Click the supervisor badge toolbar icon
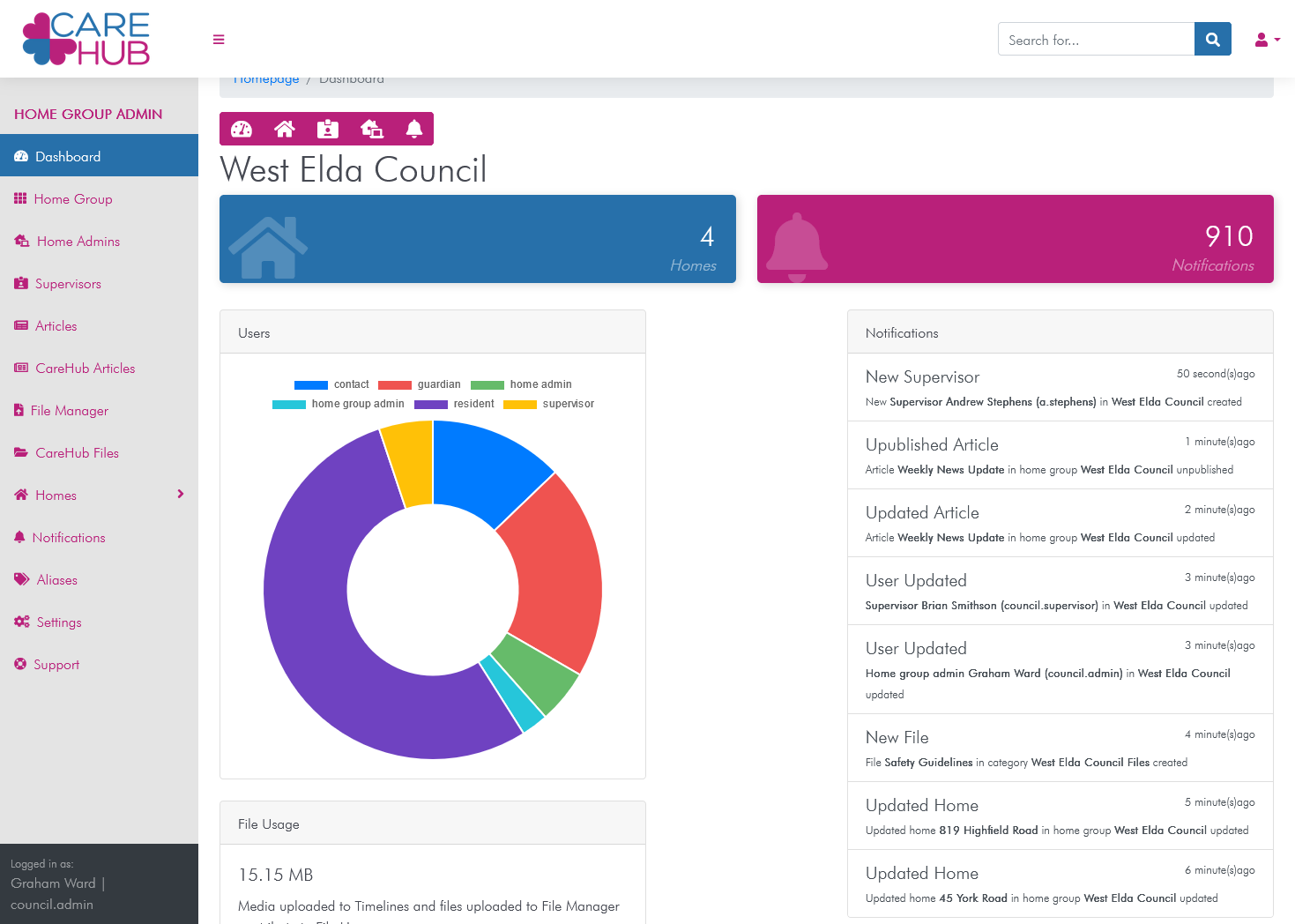This screenshot has width=1295, height=924. [328, 129]
